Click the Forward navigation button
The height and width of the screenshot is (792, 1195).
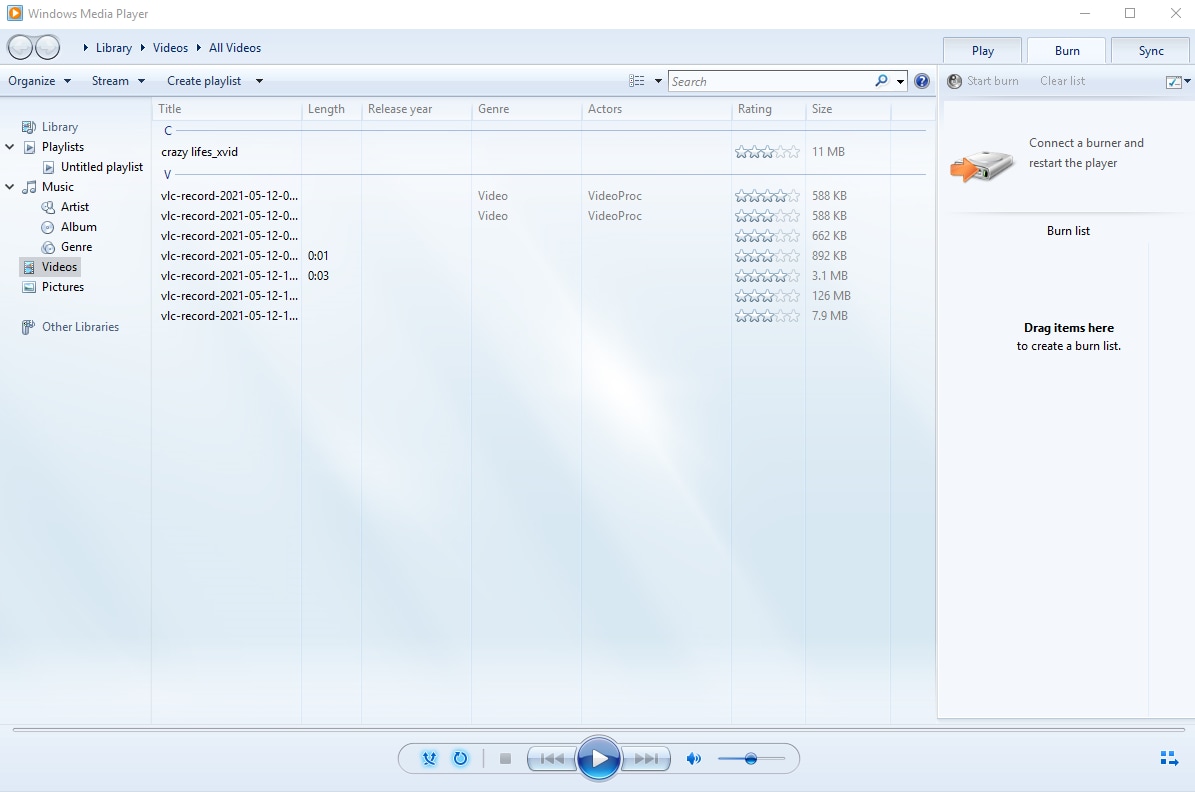click(x=47, y=47)
